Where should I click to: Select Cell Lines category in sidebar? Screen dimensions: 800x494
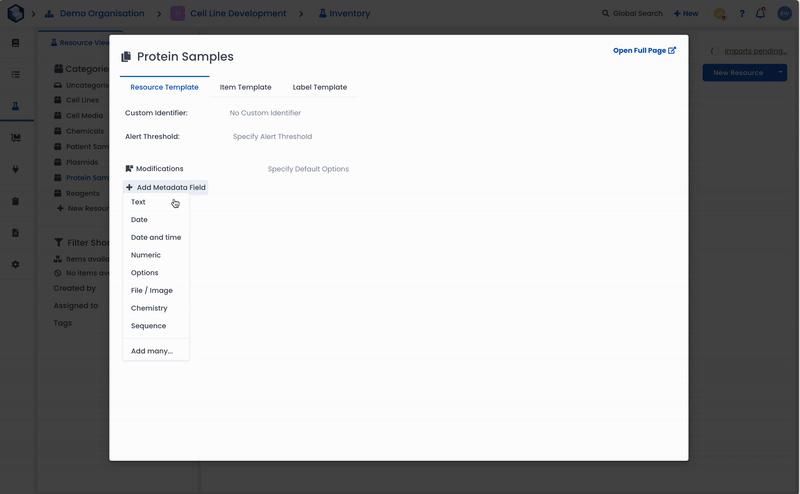82,100
